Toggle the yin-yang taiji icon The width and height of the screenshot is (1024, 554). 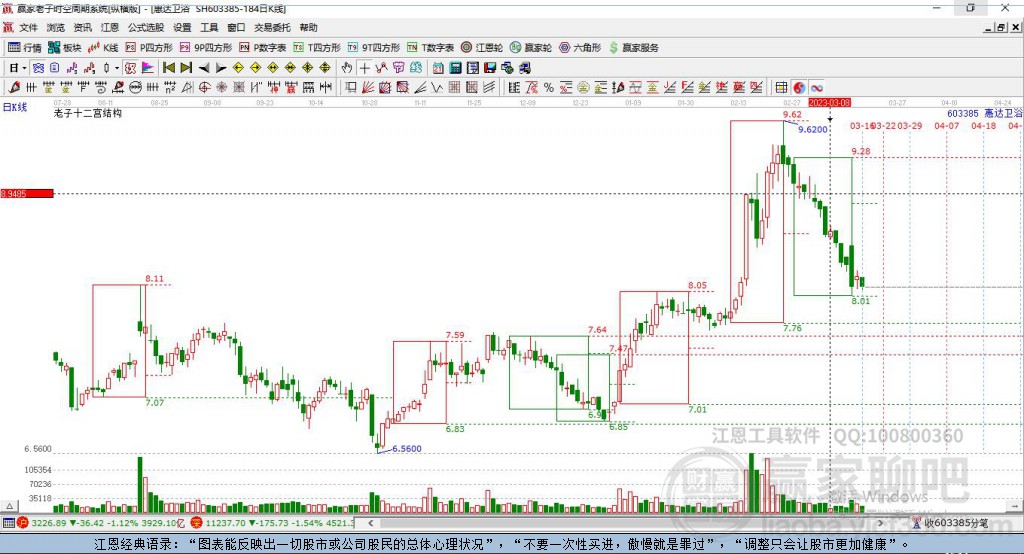pos(799,87)
